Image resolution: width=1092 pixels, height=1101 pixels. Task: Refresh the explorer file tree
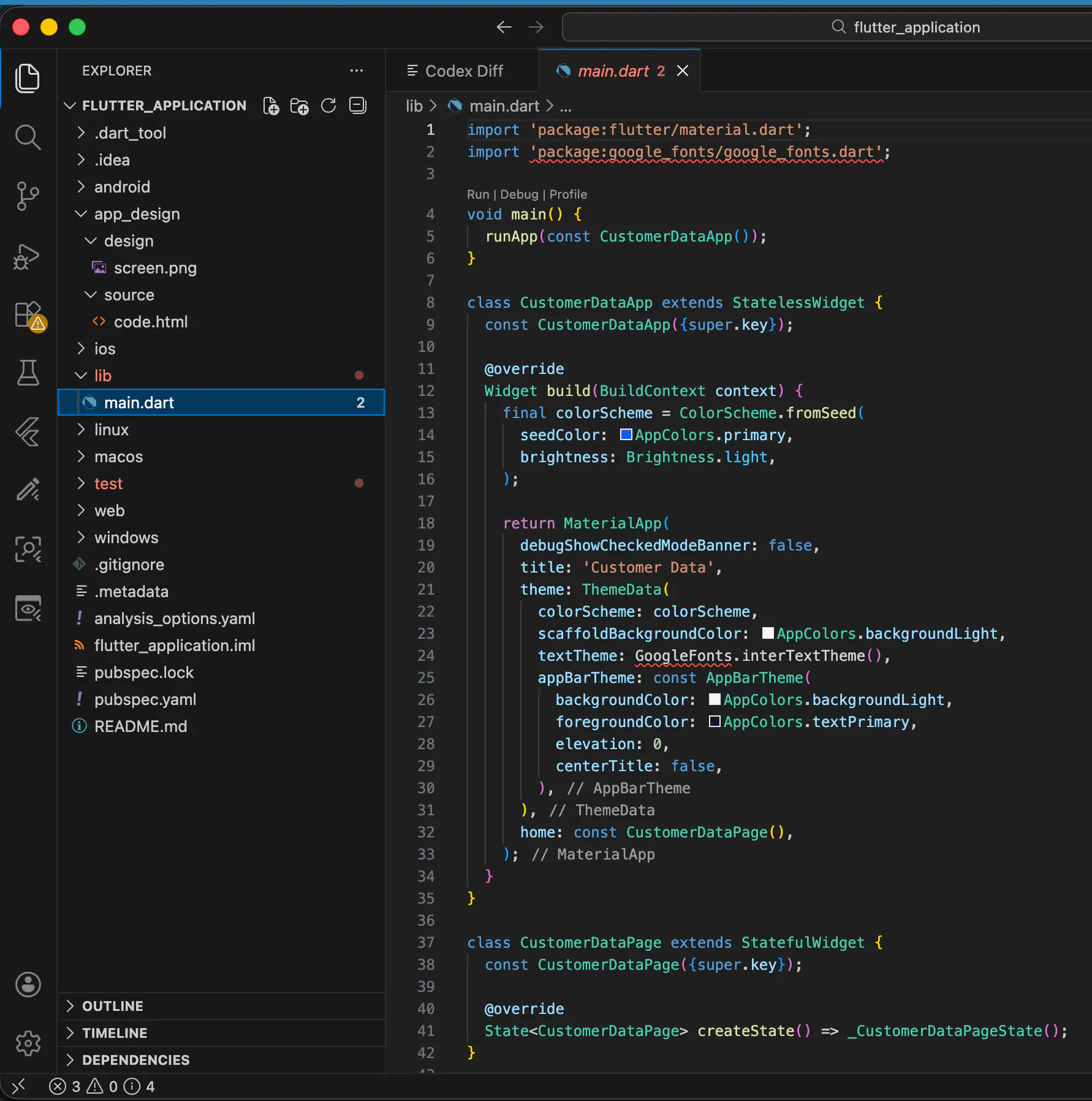point(328,106)
